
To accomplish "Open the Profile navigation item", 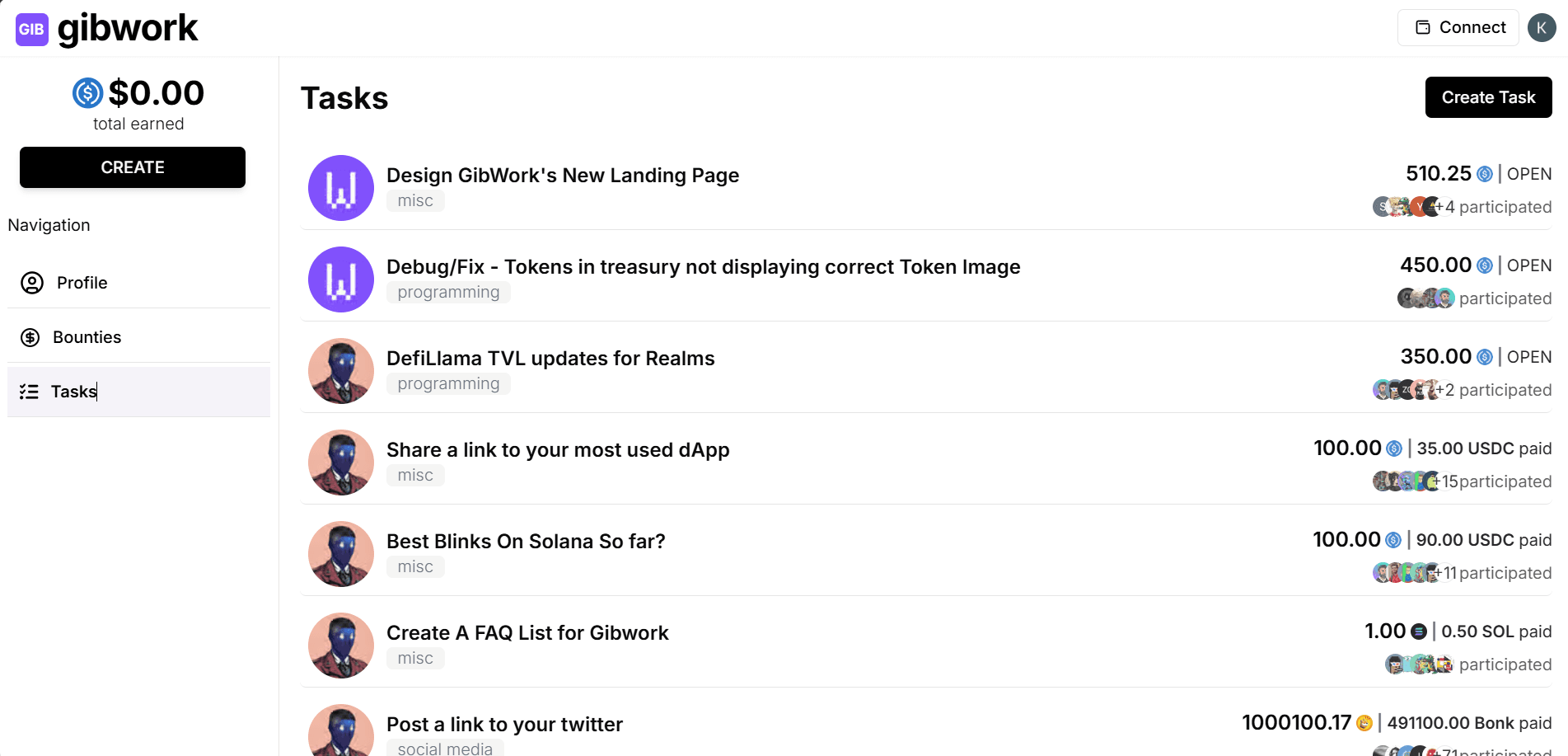I will tap(138, 283).
